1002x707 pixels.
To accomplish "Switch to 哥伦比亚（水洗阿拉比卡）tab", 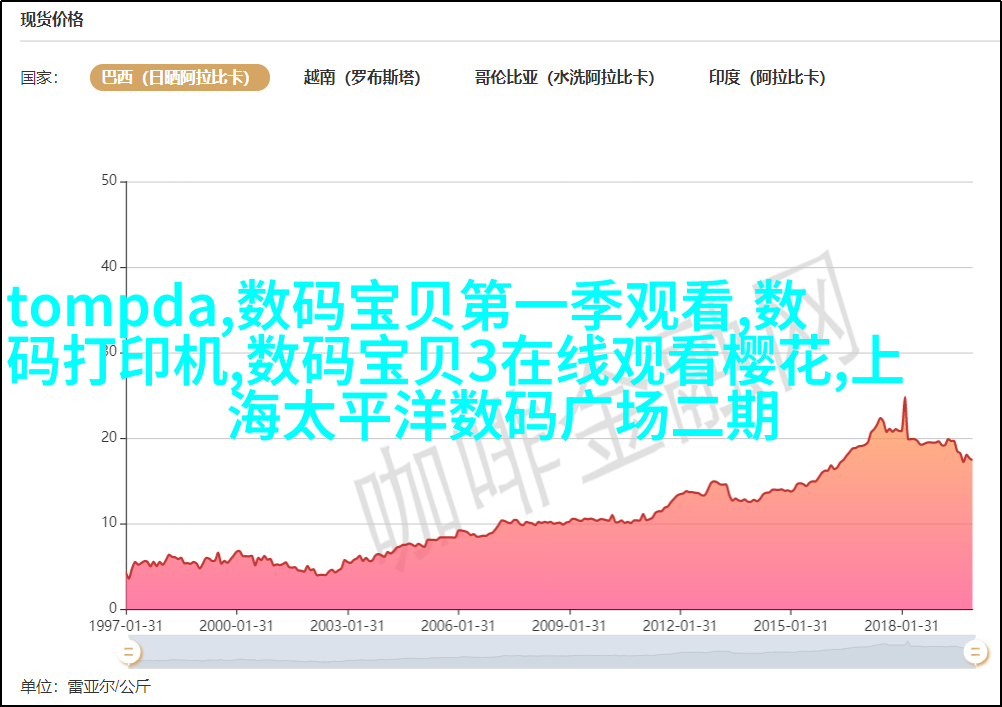I will (564, 77).
